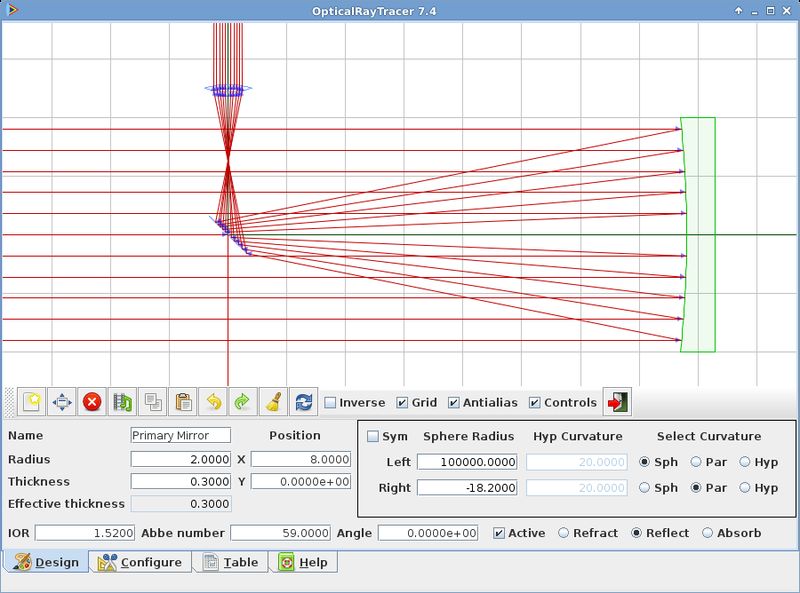This screenshot has width=800, height=593.
Task: Click the Thickness field showing 0.3000
Action: [x=181, y=481]
